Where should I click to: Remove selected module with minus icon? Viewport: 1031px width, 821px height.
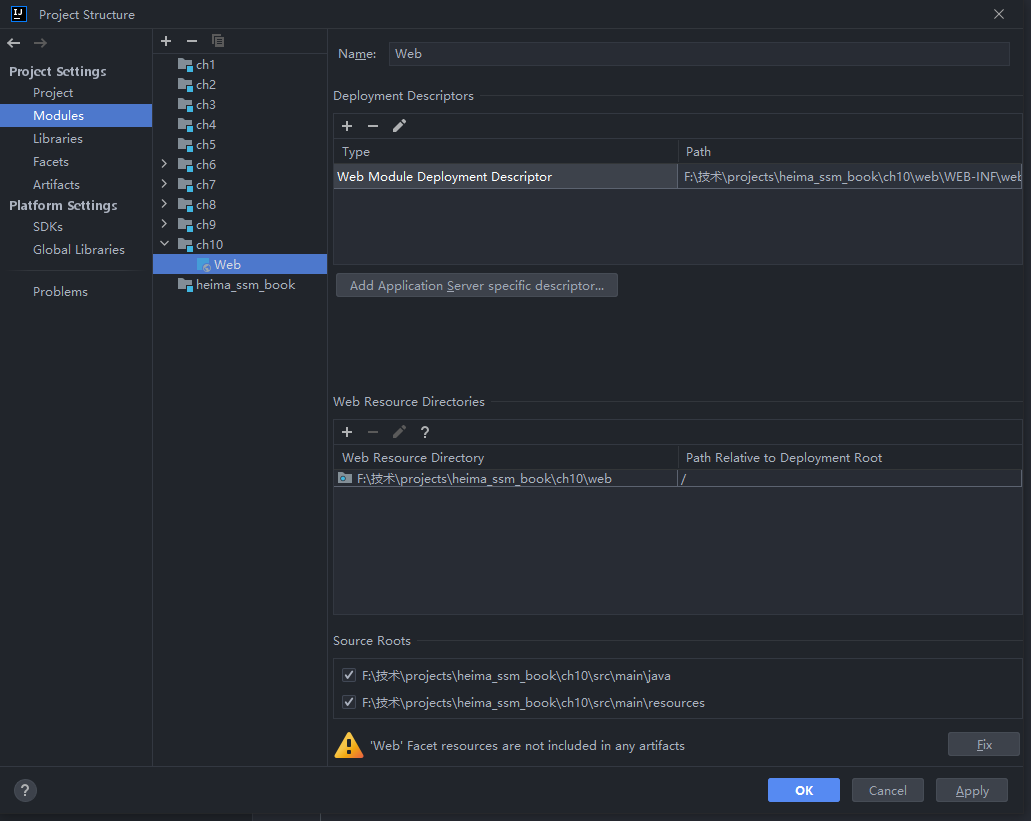click(x=192, y=41)
